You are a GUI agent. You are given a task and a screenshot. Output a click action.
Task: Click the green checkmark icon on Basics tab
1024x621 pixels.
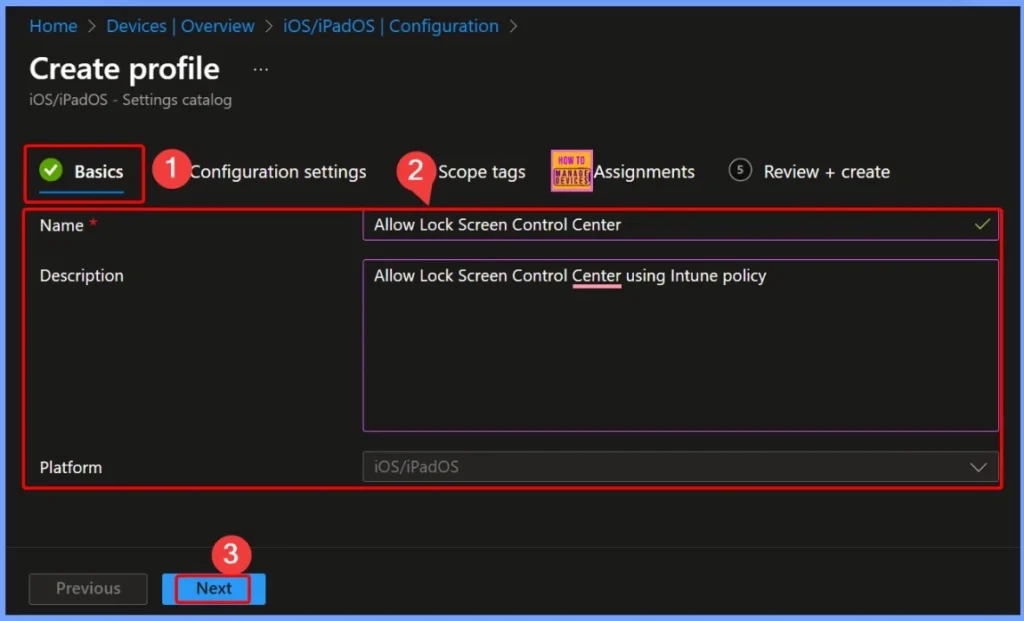[52, 170]
